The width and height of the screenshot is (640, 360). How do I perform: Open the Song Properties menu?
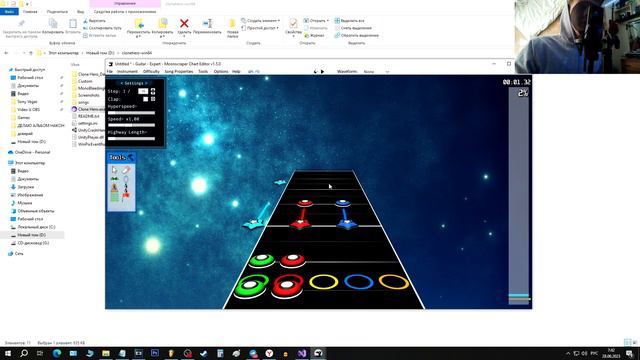coord(179,71)
